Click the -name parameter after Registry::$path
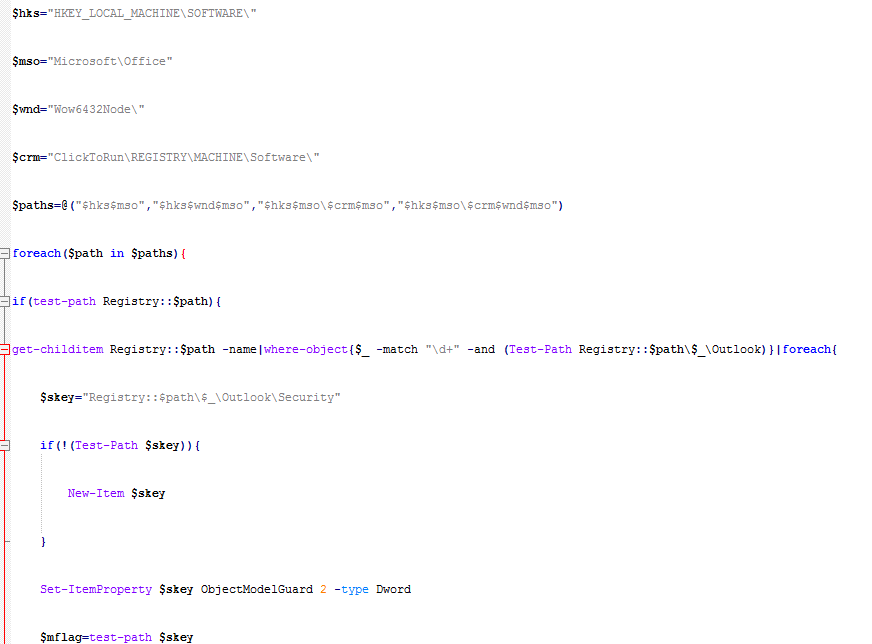872x644 pixels. (x=240, y=349)
